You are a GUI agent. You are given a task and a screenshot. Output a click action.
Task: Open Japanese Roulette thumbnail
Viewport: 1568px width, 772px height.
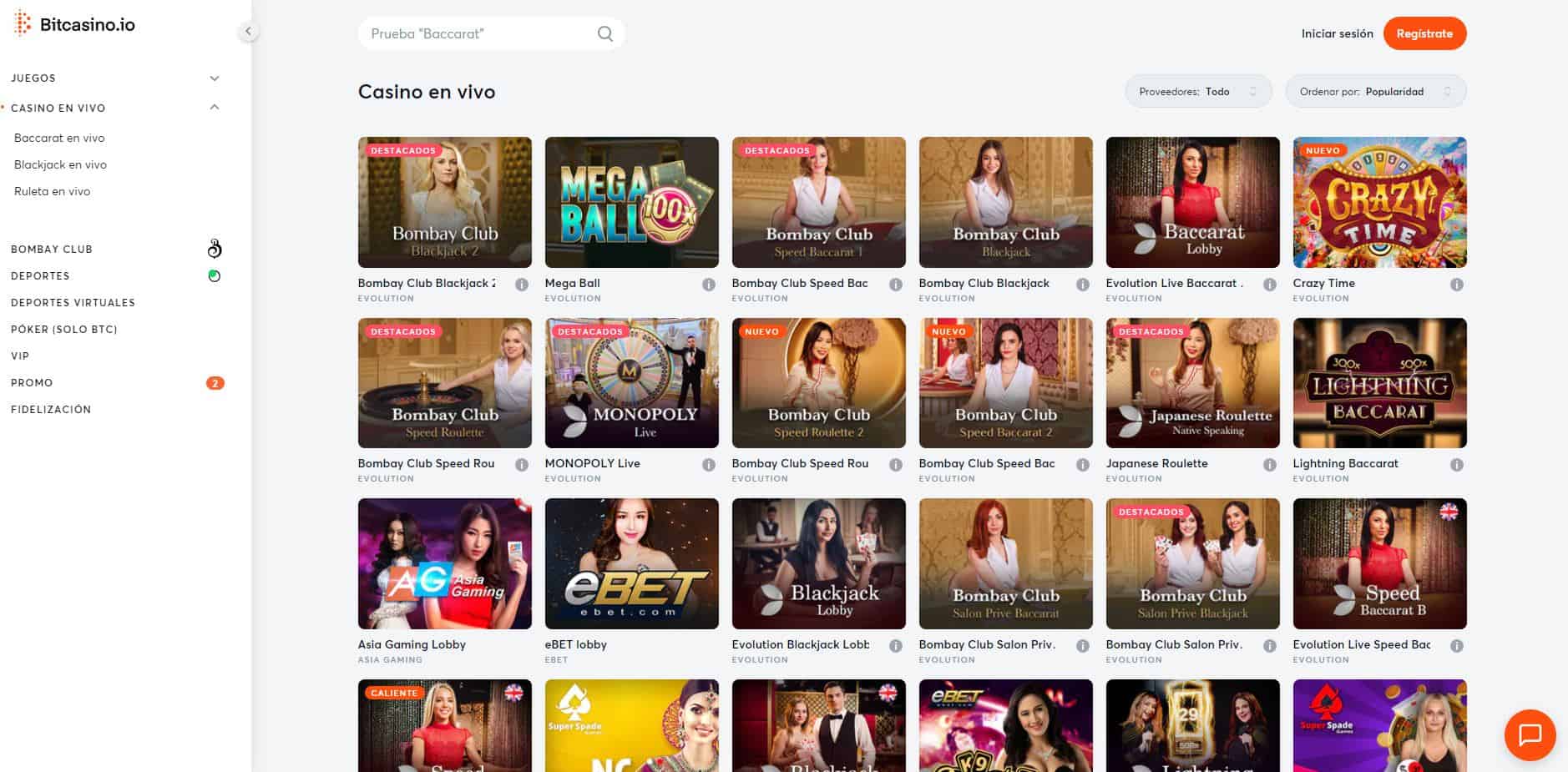[x=1192, y=383]
